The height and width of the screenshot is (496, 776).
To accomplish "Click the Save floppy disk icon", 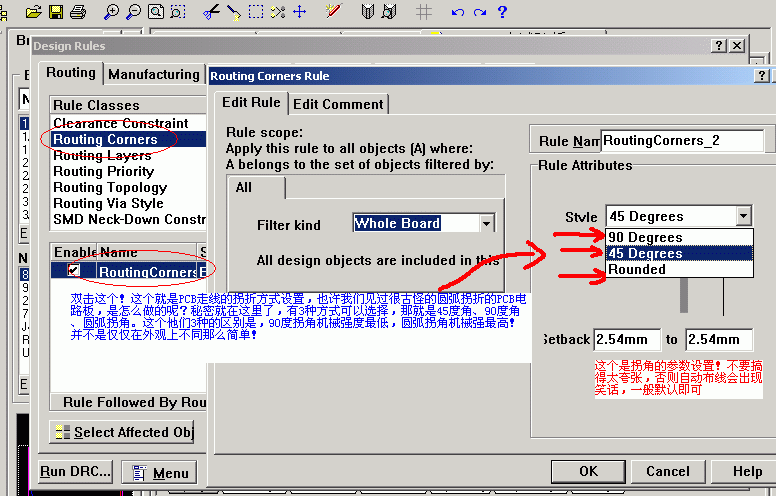I will 56,12.
